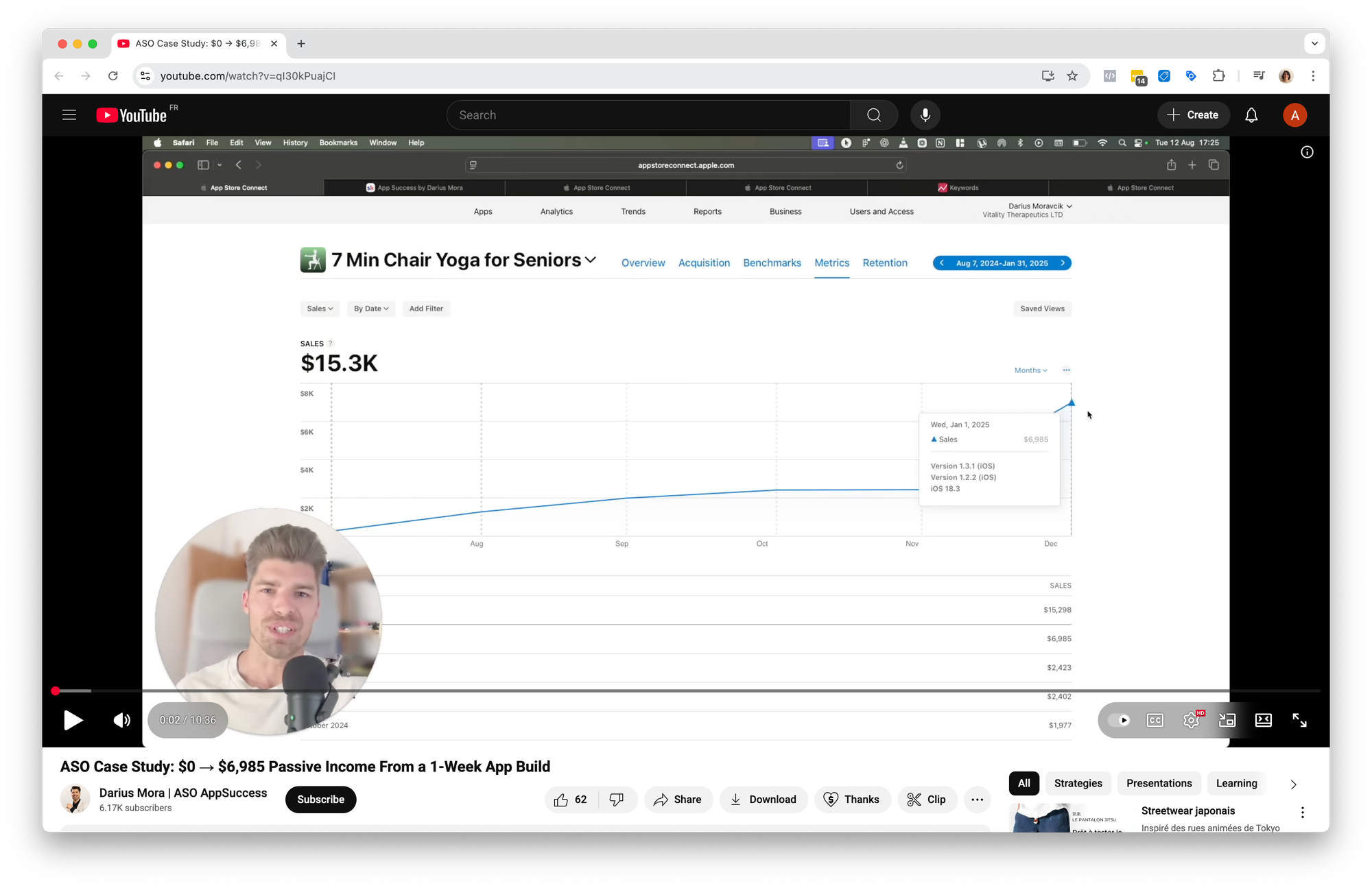Toggle the autoplay switch
The image size is (1372, 888).
click(1119, 720)
